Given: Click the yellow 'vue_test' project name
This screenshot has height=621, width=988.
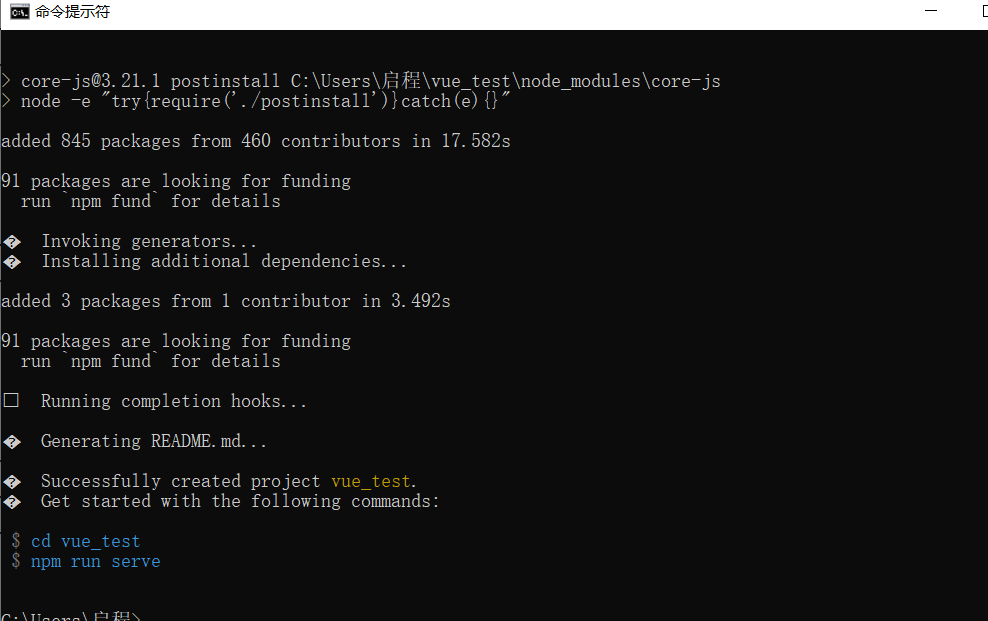Looking at the screenshot, I should coord(370,481).
